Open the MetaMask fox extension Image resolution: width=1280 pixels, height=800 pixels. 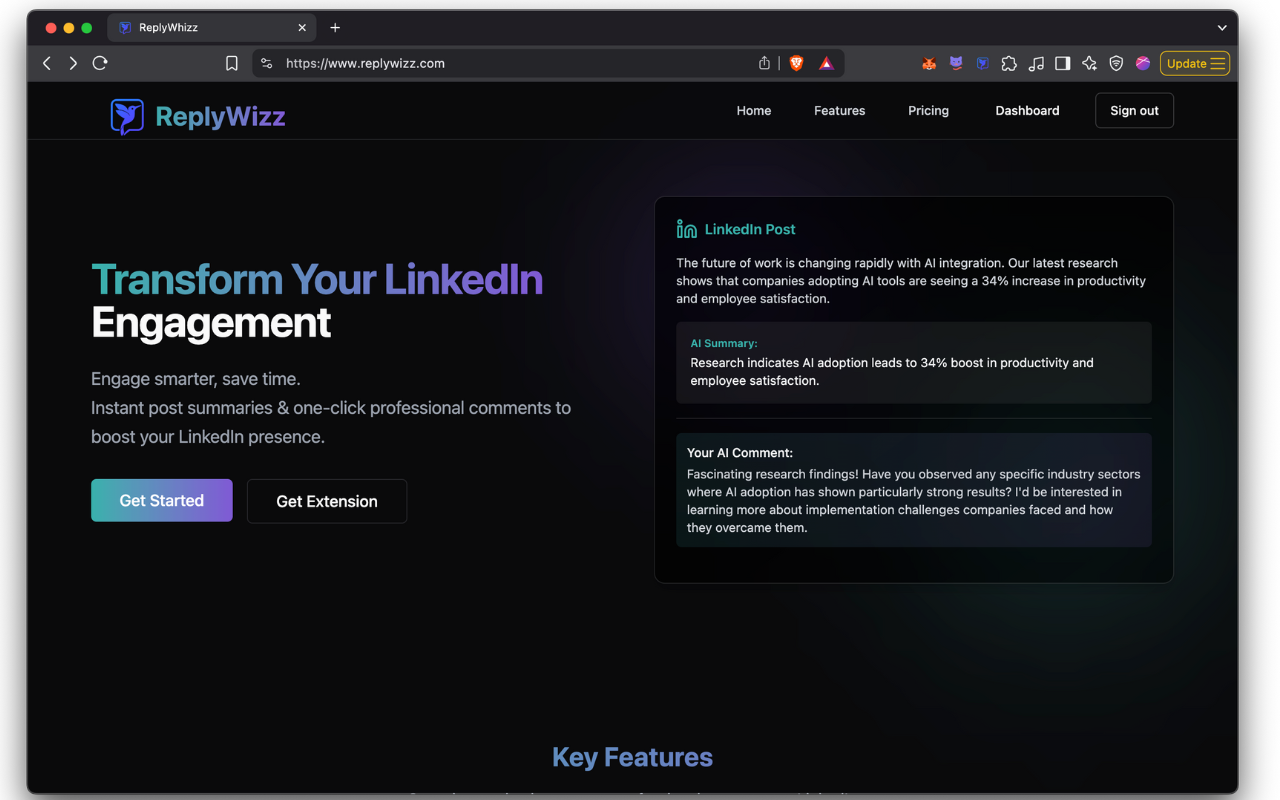[x=929, y=63]
